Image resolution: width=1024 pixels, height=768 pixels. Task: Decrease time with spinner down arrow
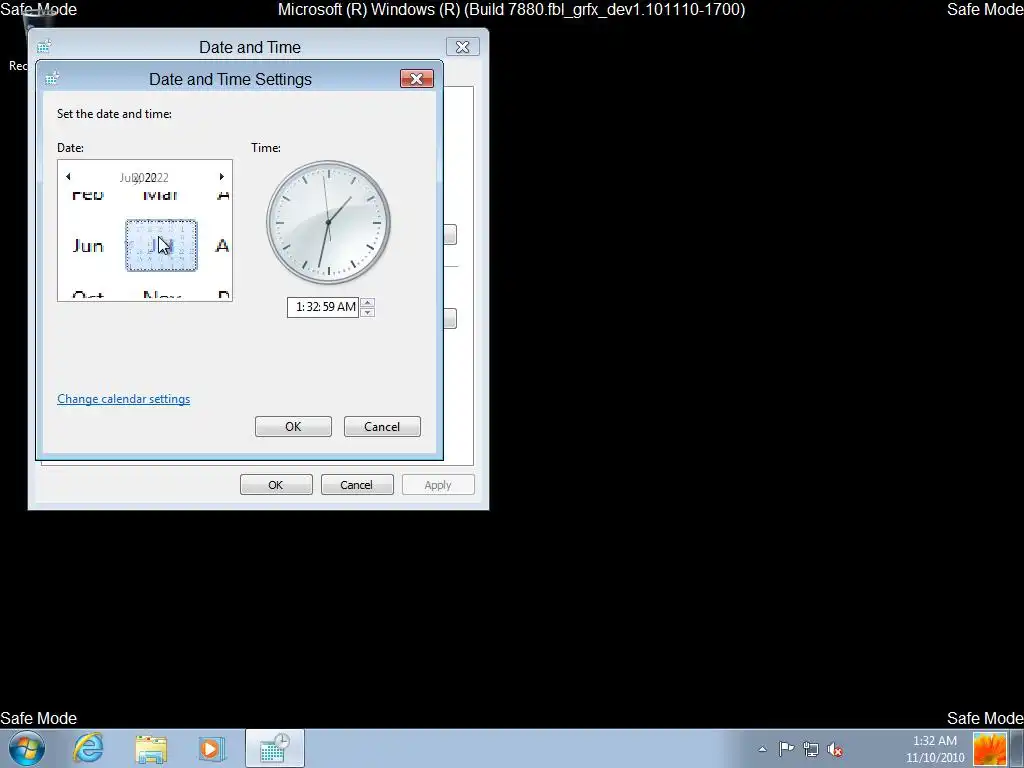[368, 312]
